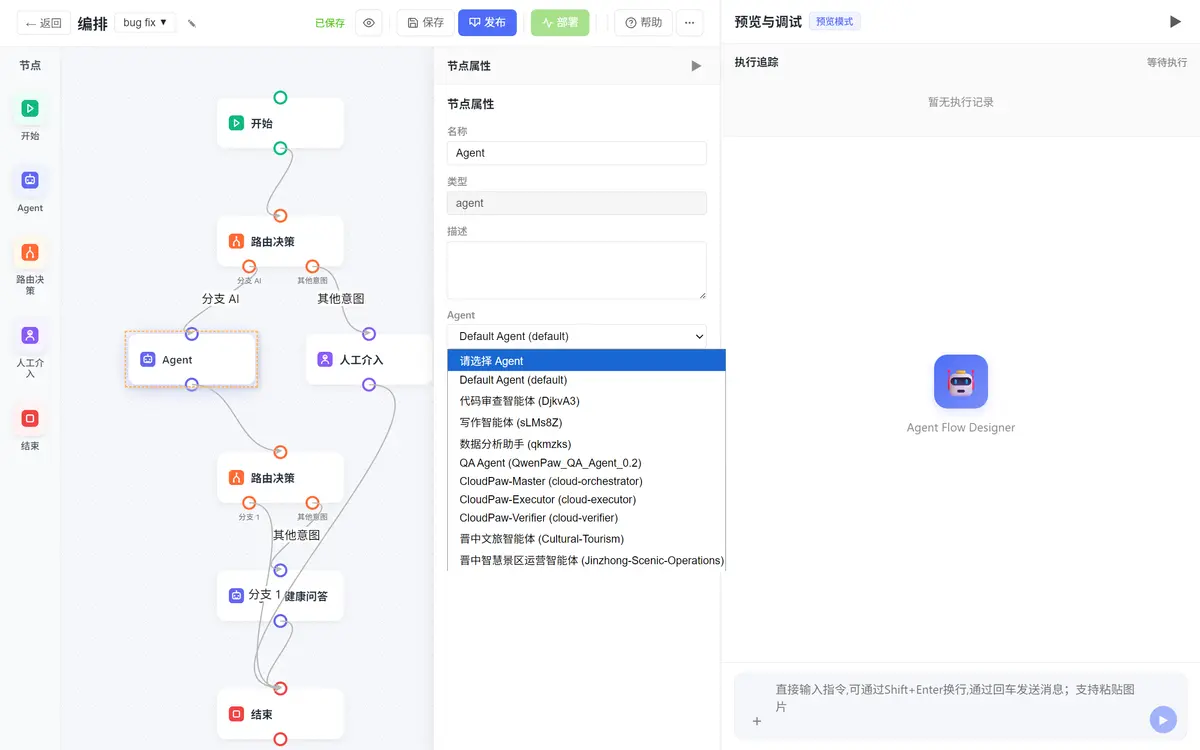Select the upper 路由决策 node on canvas
Screen dimensions: 1200x750
(x=280, y=241)
